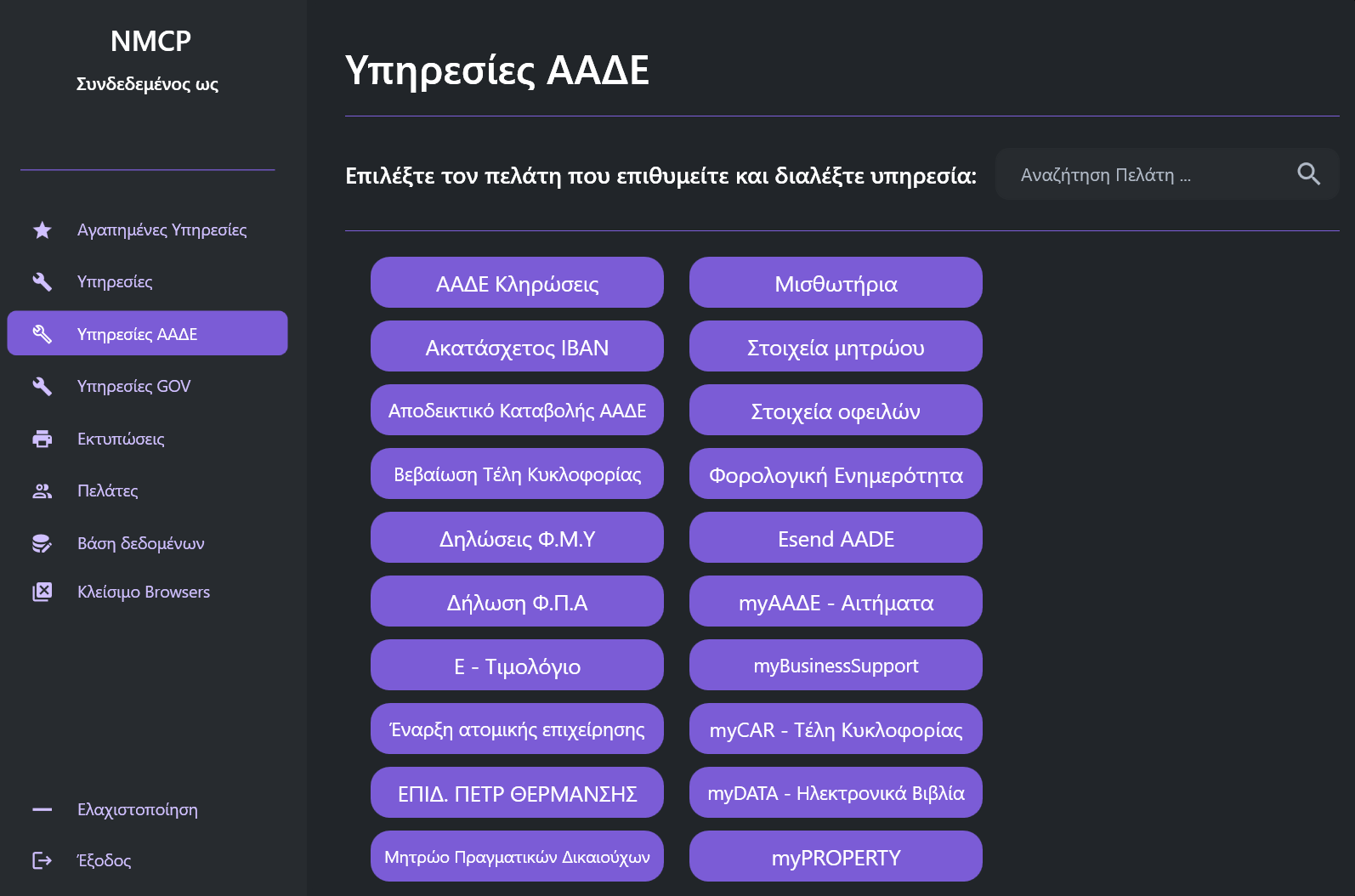The image size is (1355, 896).
Task: Click the people icon for Πελάτες
Action: click(x=42, y=491)
